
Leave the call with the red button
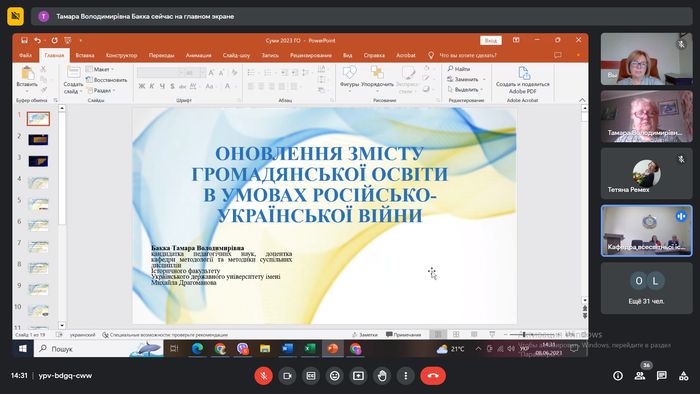(433, 376)
